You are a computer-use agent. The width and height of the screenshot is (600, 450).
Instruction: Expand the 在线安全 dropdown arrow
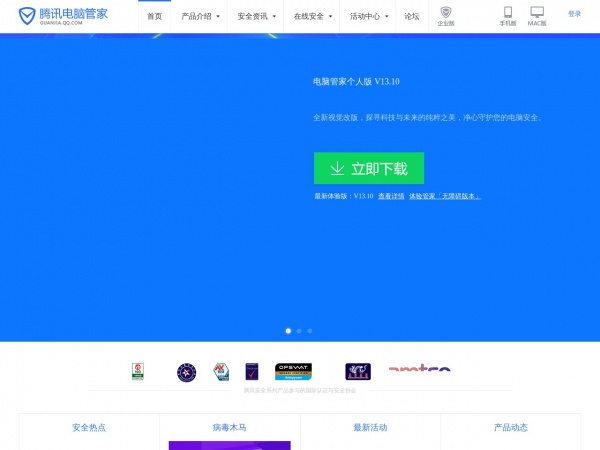coord(331,16)
